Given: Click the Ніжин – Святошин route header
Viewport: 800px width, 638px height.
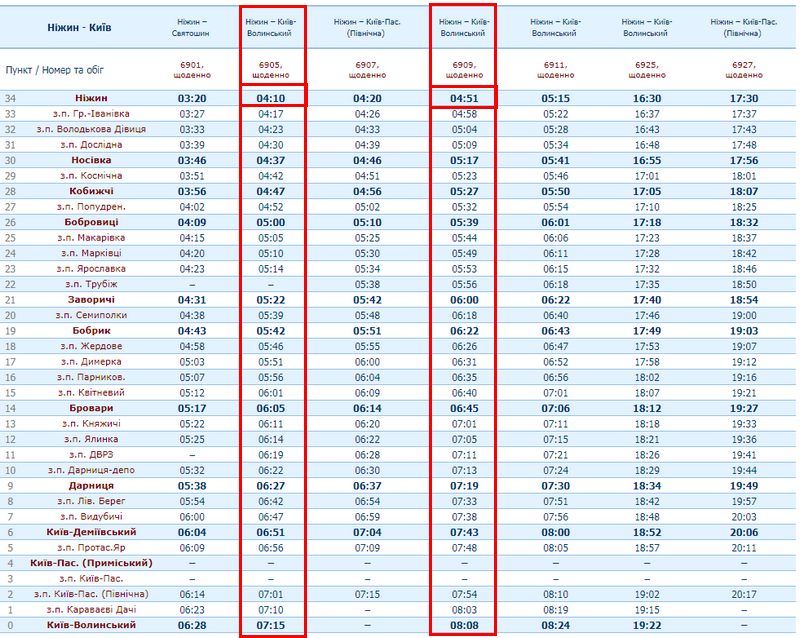Looking at the screenshot, I should coord(191,26).
